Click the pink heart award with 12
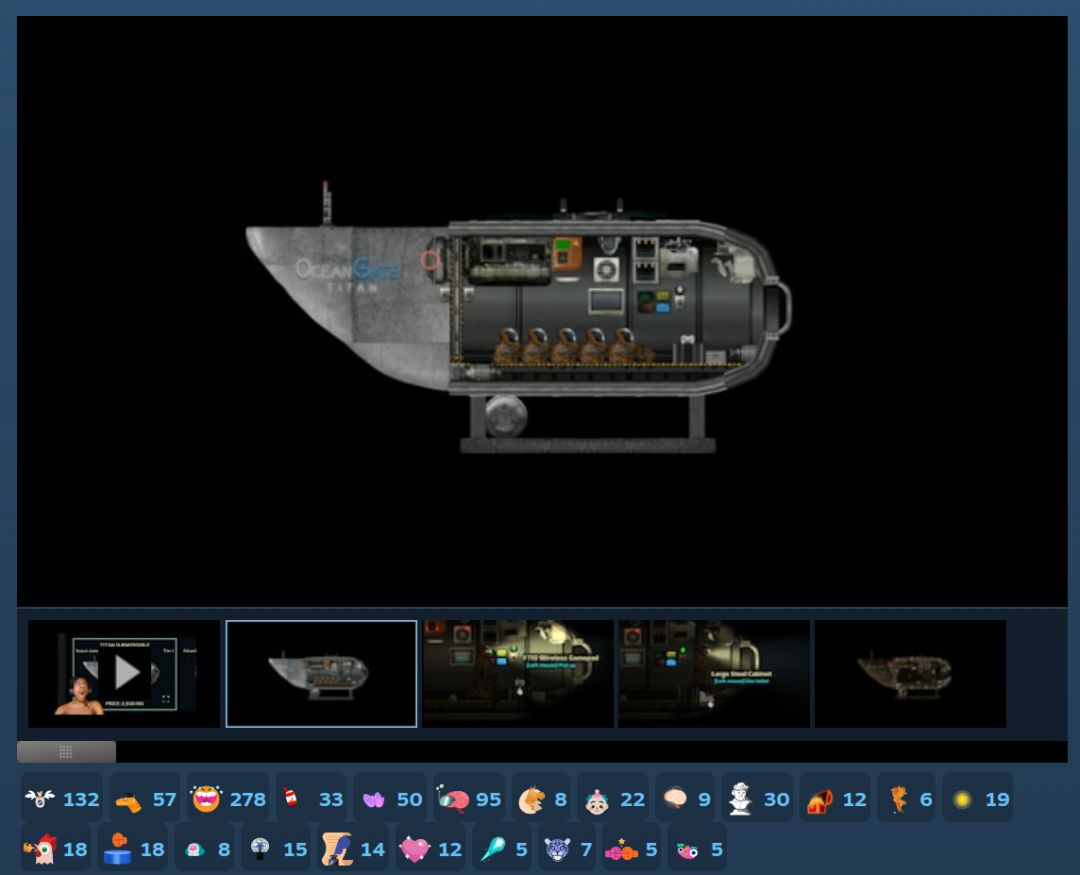Image resolution: width=1080 pixels, height=875 pixels. pos(430,848)
